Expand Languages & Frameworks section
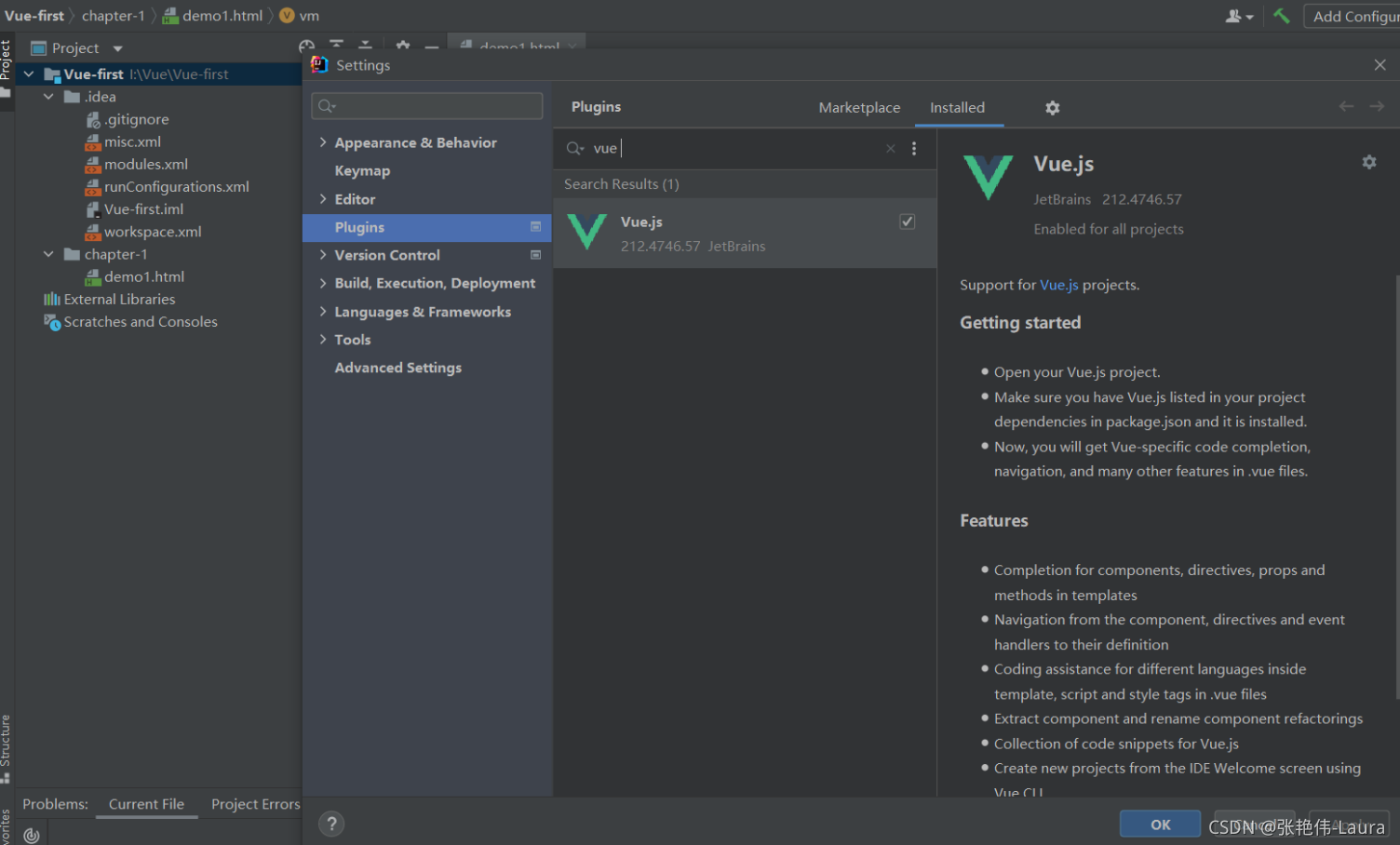 click(x=323, y=312)
